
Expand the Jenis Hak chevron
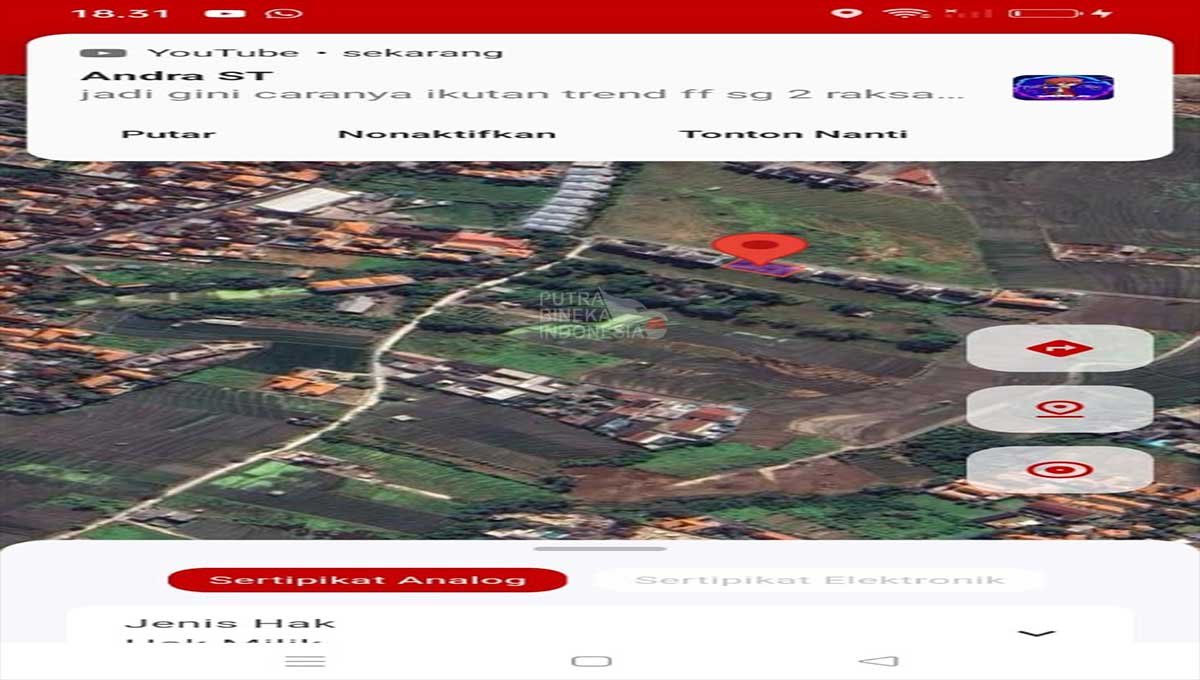(1036, 633)
